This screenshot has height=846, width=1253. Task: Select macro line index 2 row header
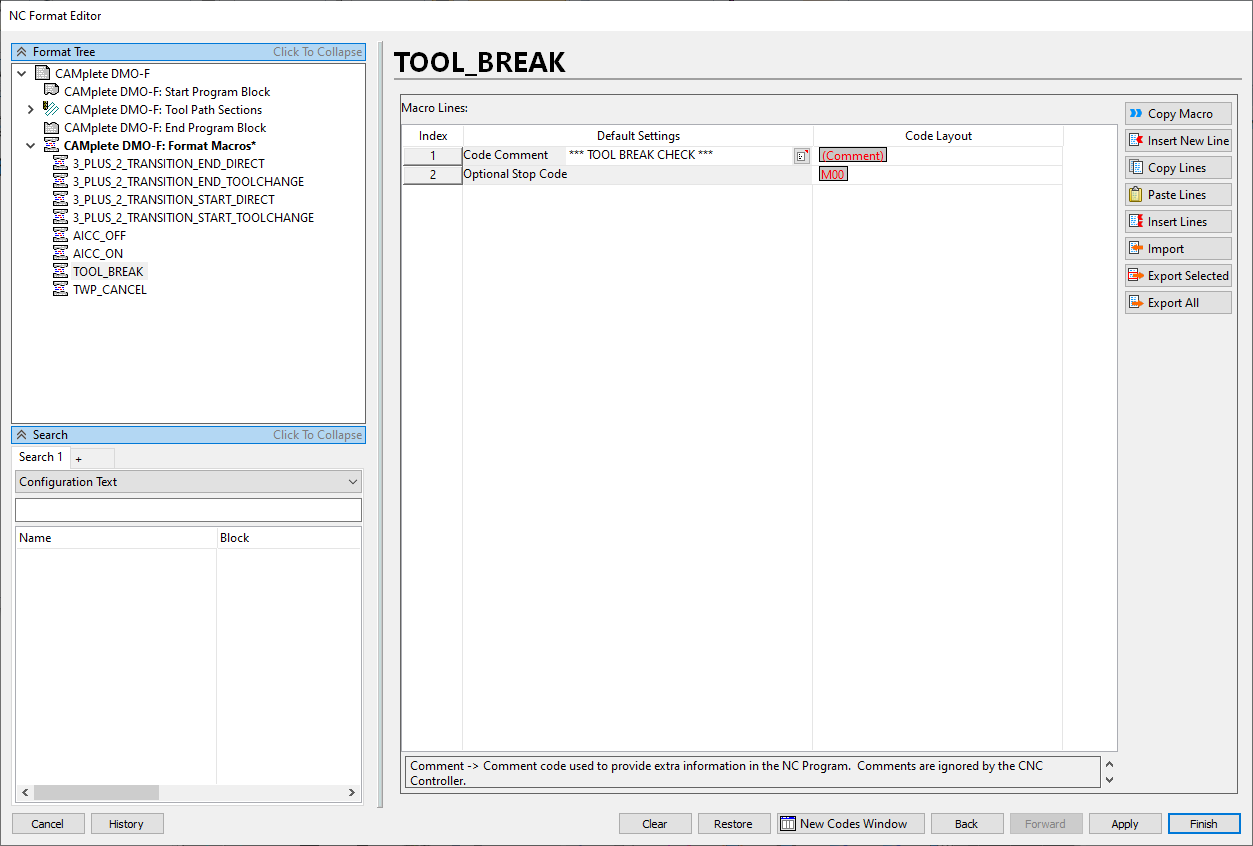pyautogui.click(x=433, y=175)
